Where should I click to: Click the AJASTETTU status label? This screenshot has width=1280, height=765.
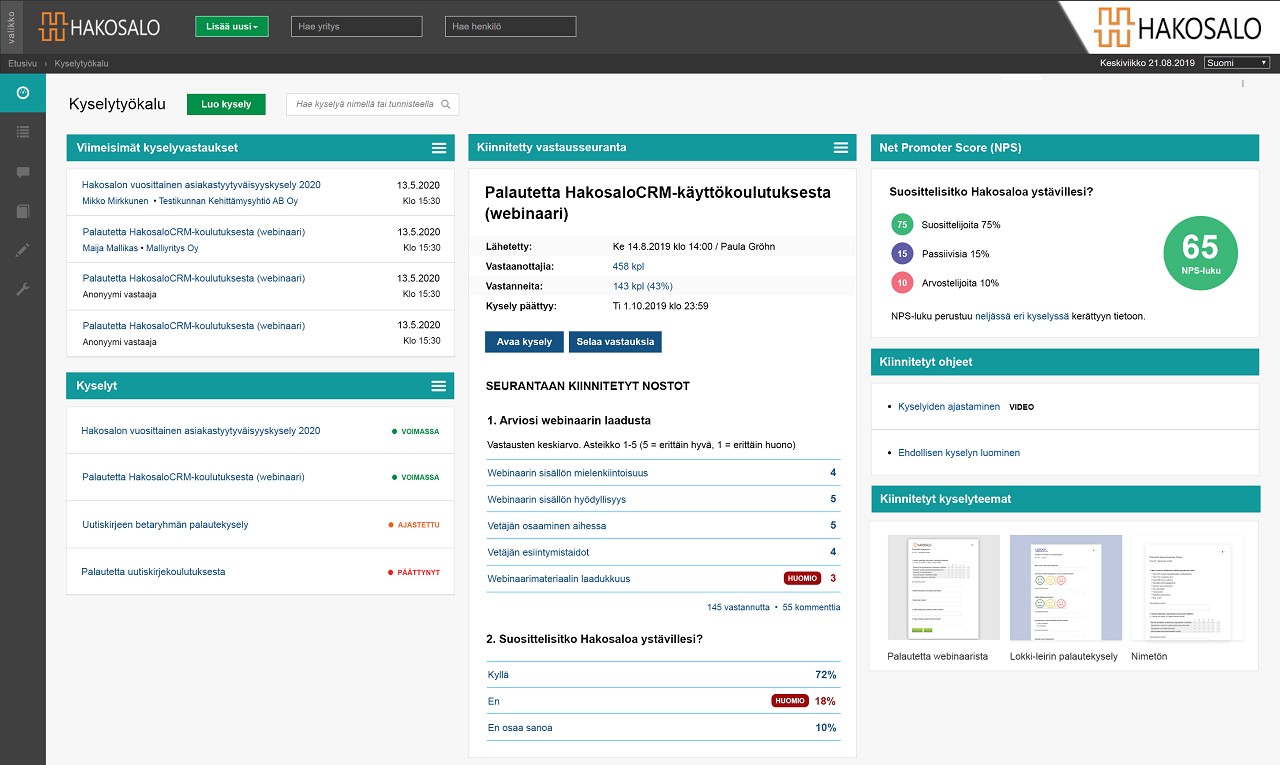tap(418, 525)
